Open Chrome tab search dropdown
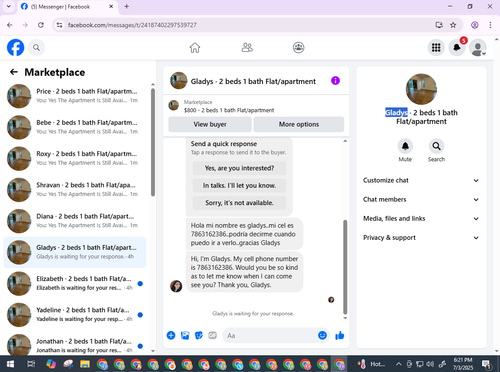Viewport: 500px width, 372px height. (9, 6)
